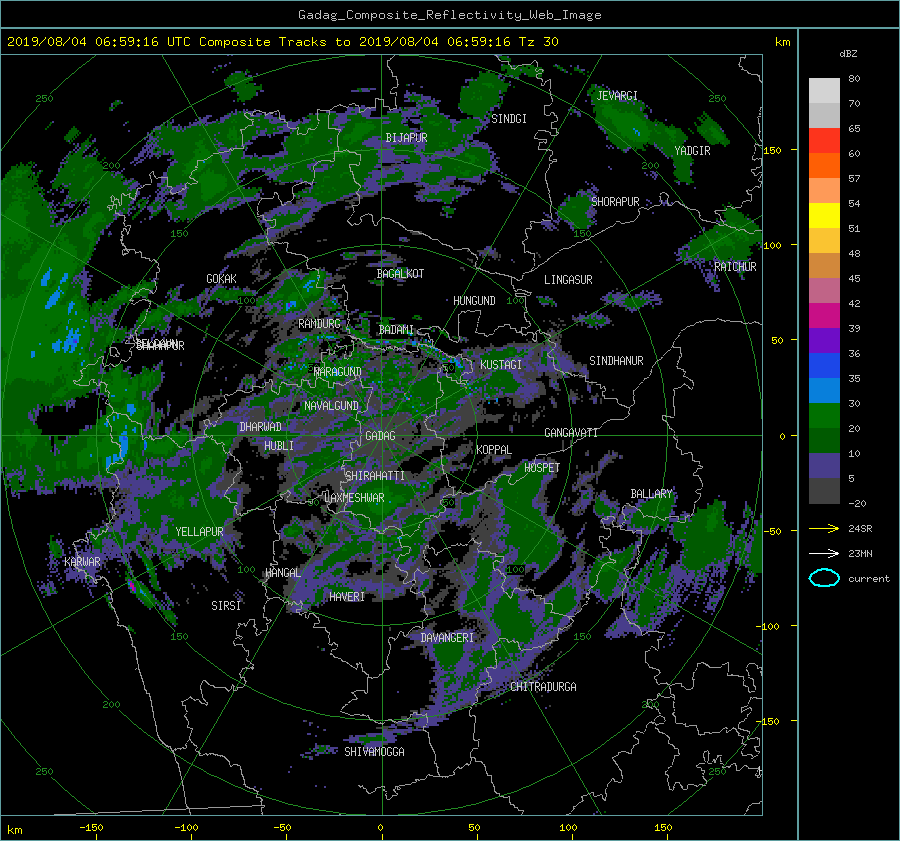Click the JEVARGI city label
Image resolution: width=900 pixels, height=841 pixels.
(617, 95)
